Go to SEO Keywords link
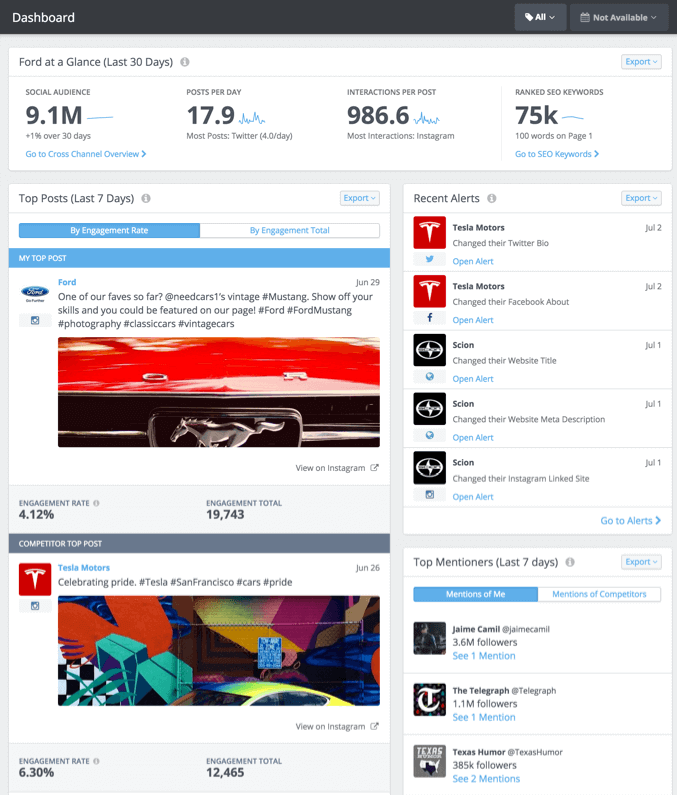Image resolution: width=677 pixels, height=795 pixels. [x=557, y=154]
